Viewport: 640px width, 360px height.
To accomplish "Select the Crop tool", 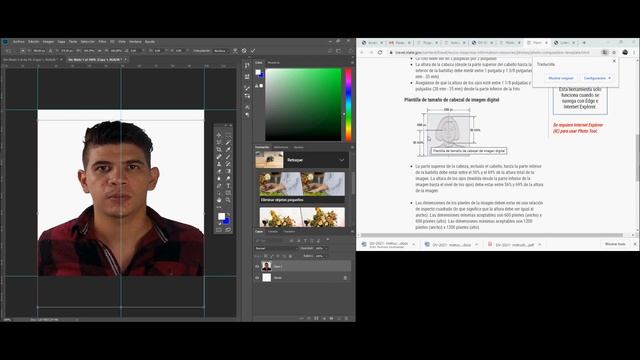I will (x=219, y=149).
